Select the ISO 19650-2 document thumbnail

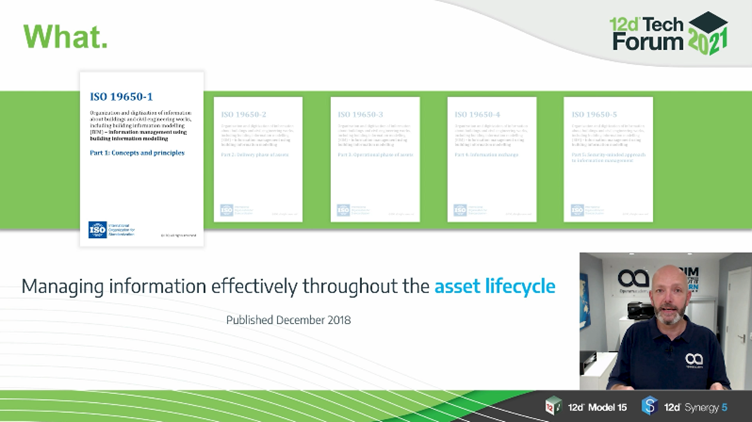coord(259,158)
